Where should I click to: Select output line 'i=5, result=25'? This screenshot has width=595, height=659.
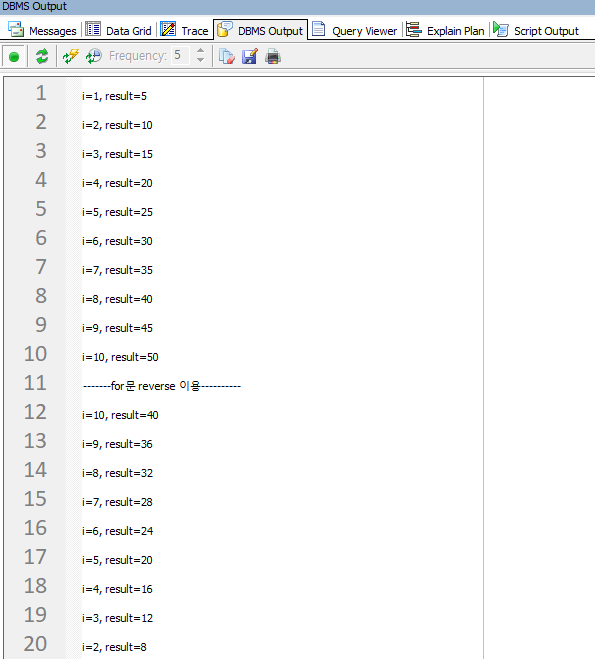pyautogui.click(x=117, y=212)
